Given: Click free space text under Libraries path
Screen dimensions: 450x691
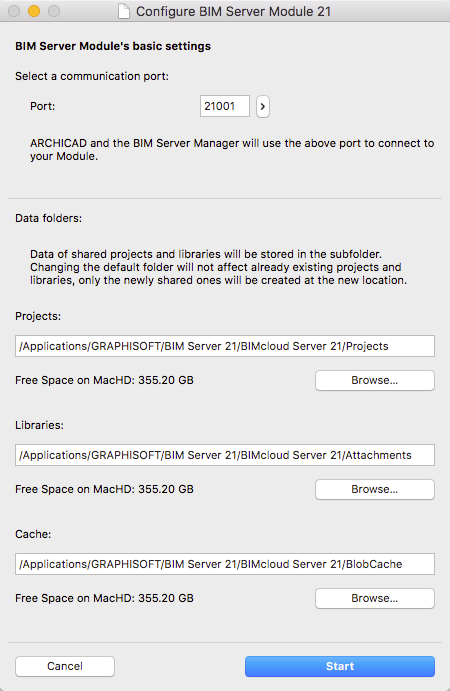Looking at the screenshot, I should [104, 489].
